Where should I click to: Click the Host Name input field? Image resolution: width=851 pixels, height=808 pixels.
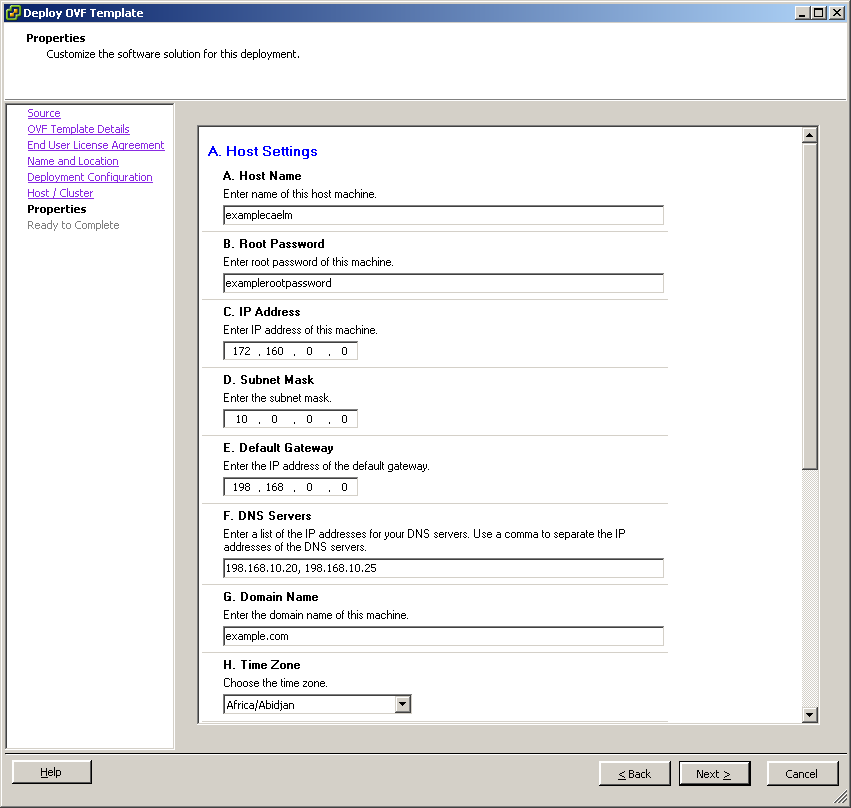[443, 215]
